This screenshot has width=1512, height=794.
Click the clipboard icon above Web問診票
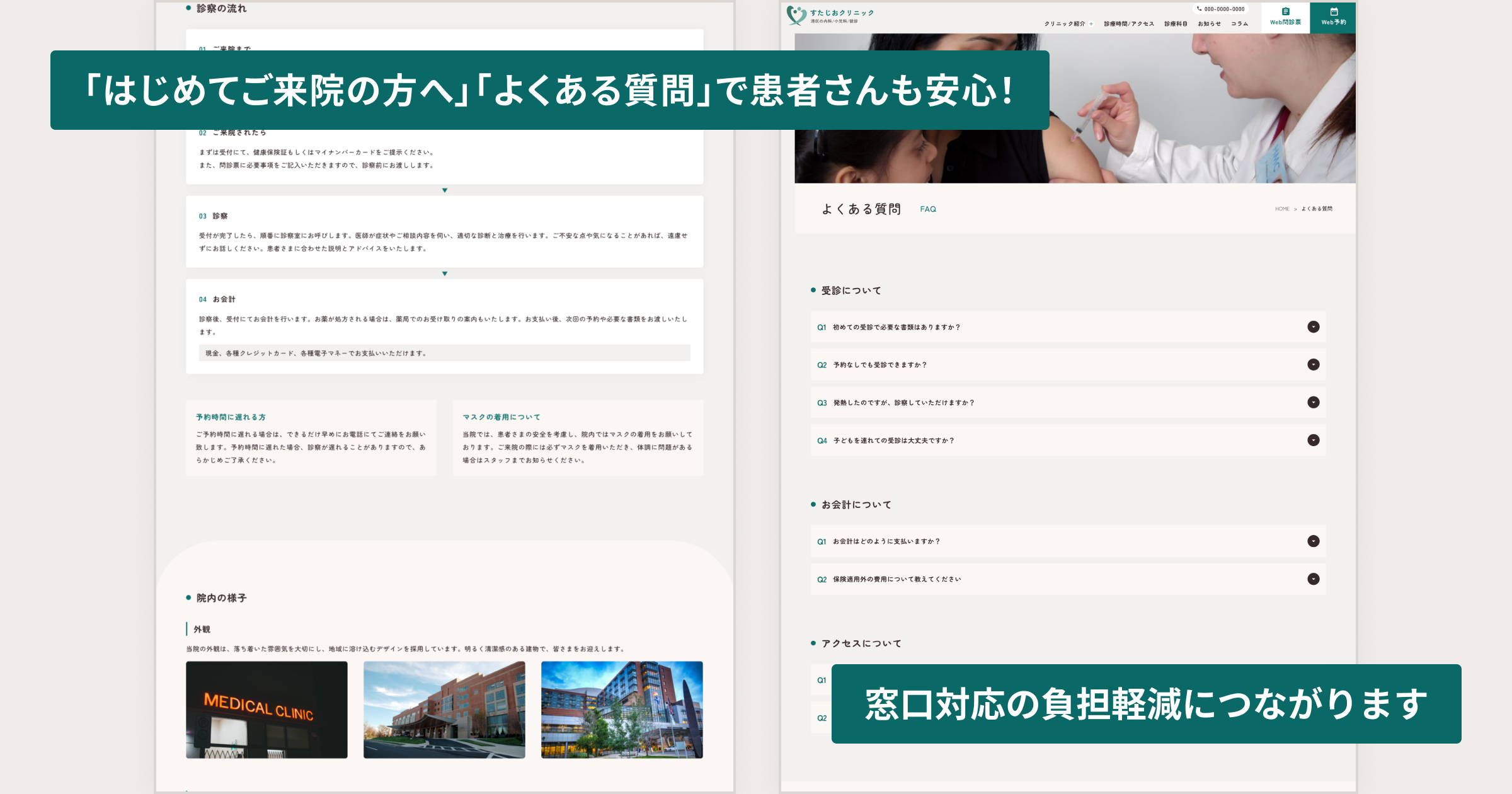click(x=1286, y=11)
